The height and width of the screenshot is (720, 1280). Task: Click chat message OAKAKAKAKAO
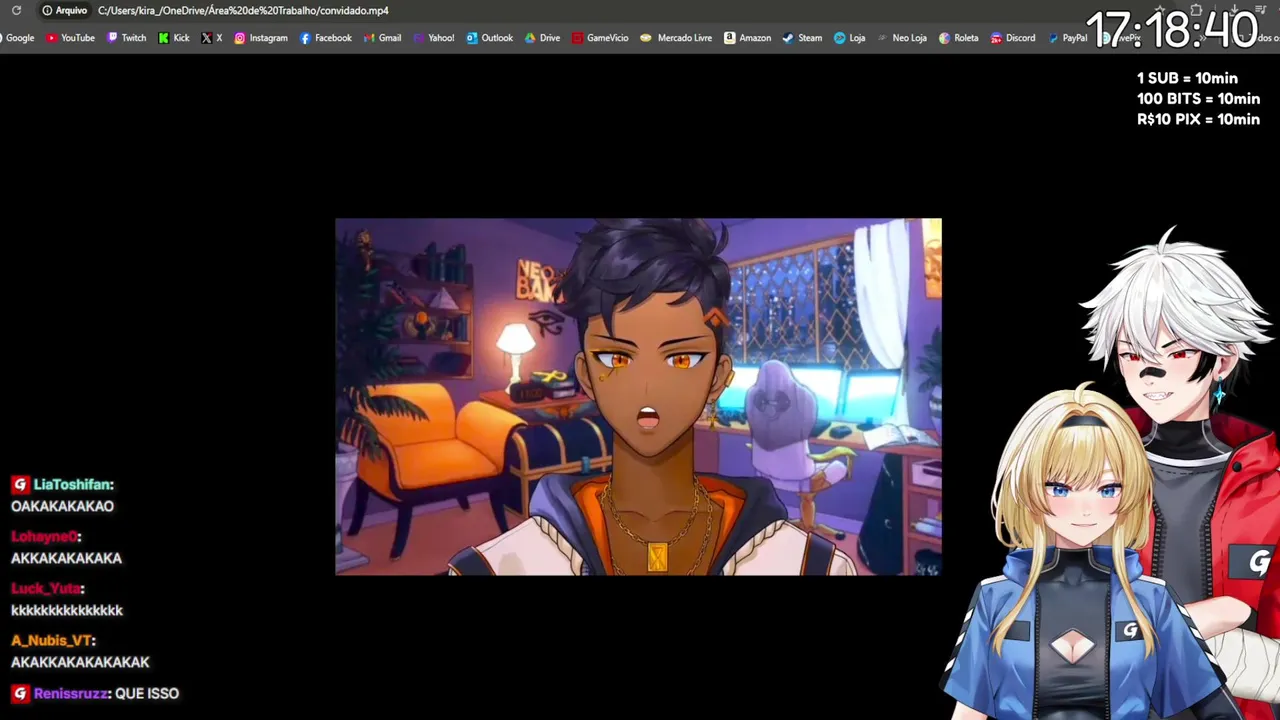click(62, 506)
